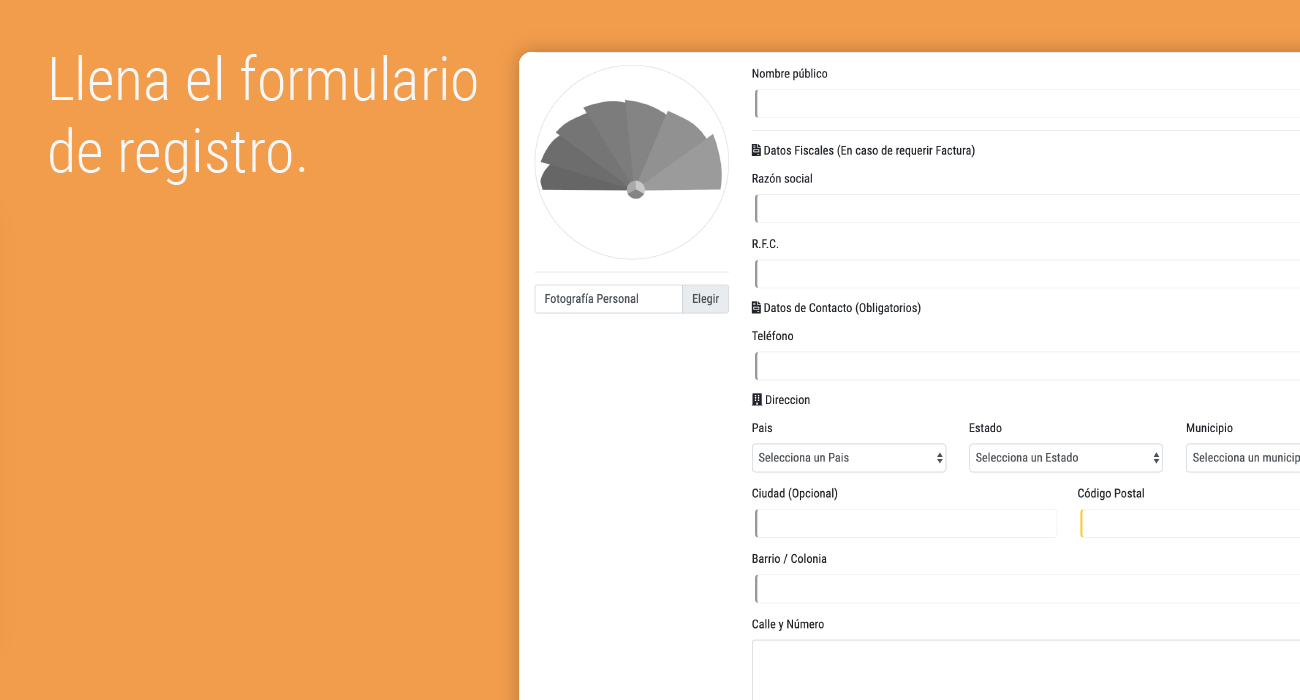Image resolution: width=1300 pixels, height=700 pixels.
Task: Click into the Teléfono field
Action: coord(1027,366)
